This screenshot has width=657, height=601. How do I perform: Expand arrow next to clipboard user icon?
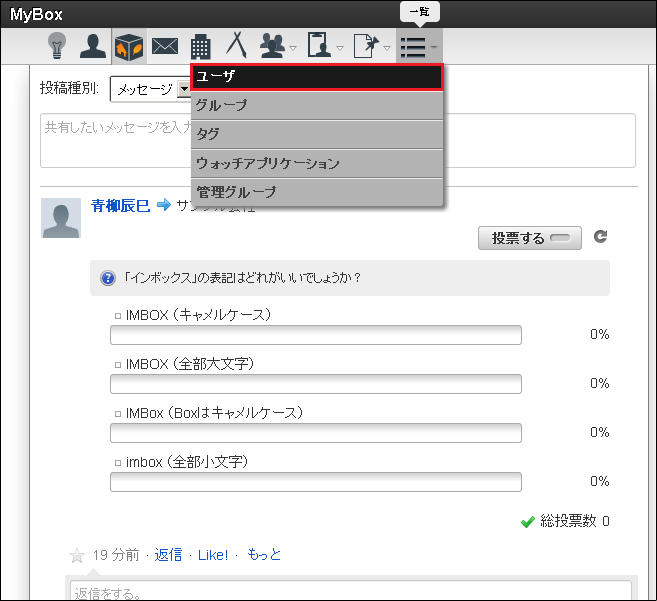340,48
